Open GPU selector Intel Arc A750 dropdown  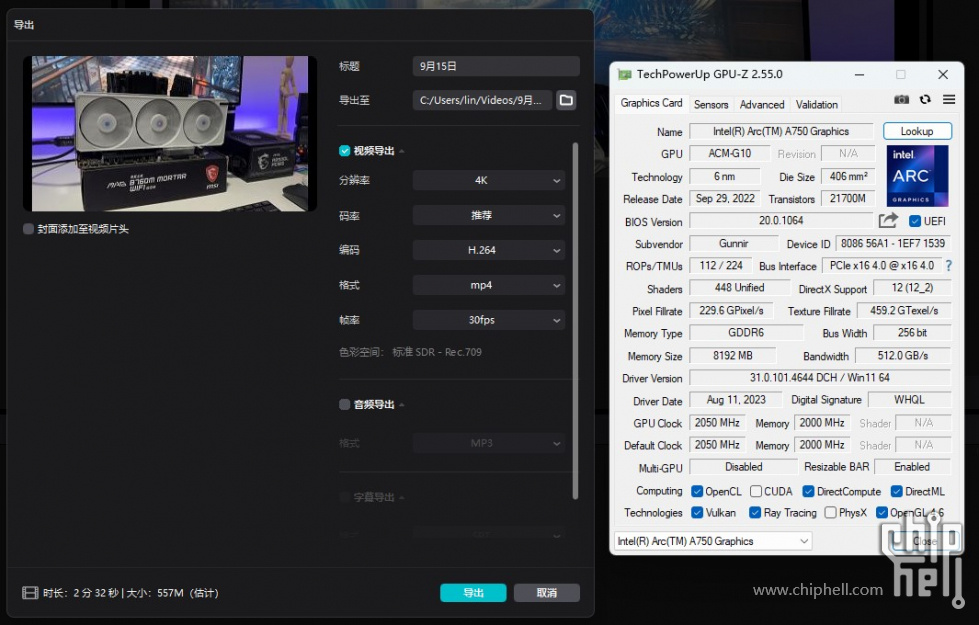(x=713, y=541)
